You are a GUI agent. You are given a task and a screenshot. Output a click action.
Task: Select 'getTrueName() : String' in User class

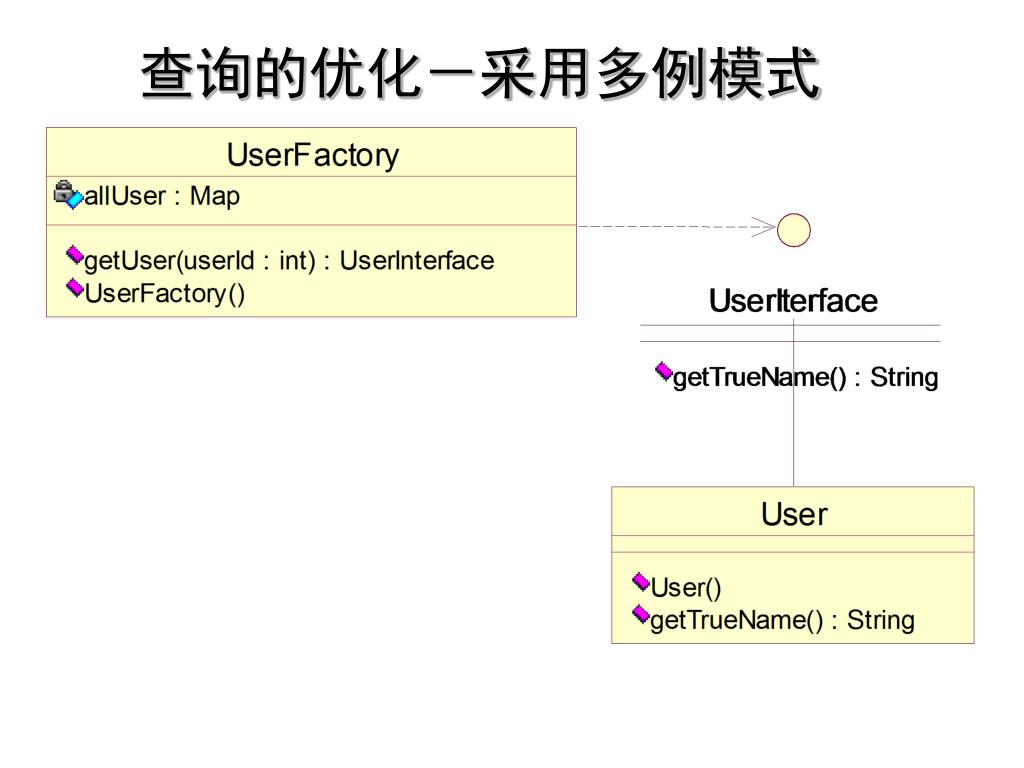pos(782,620)
